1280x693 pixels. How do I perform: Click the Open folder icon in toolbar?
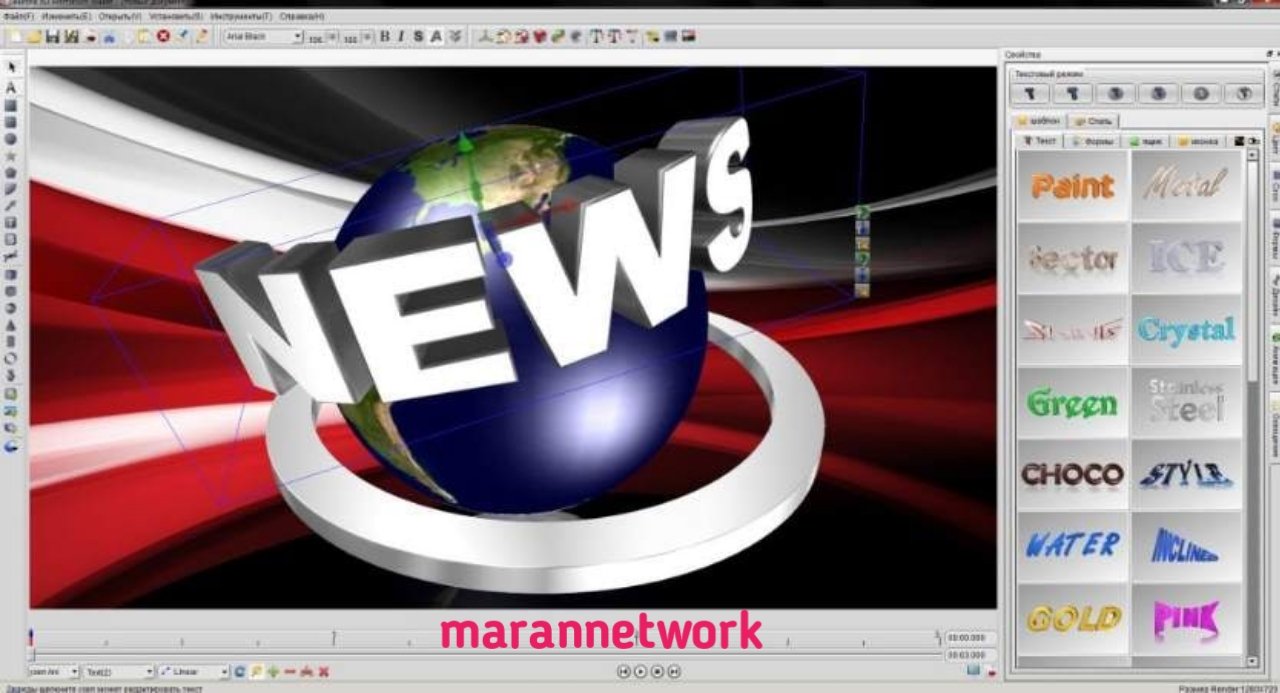[33, 36]
